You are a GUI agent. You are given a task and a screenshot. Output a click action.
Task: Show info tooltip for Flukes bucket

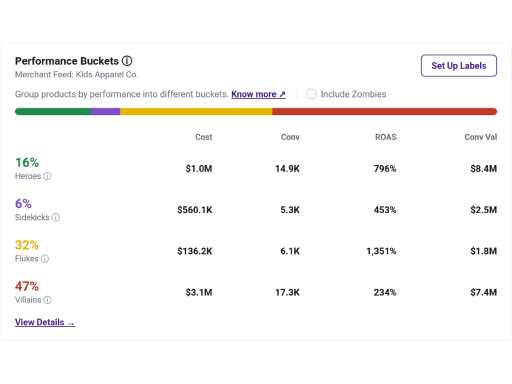point(45,259)
